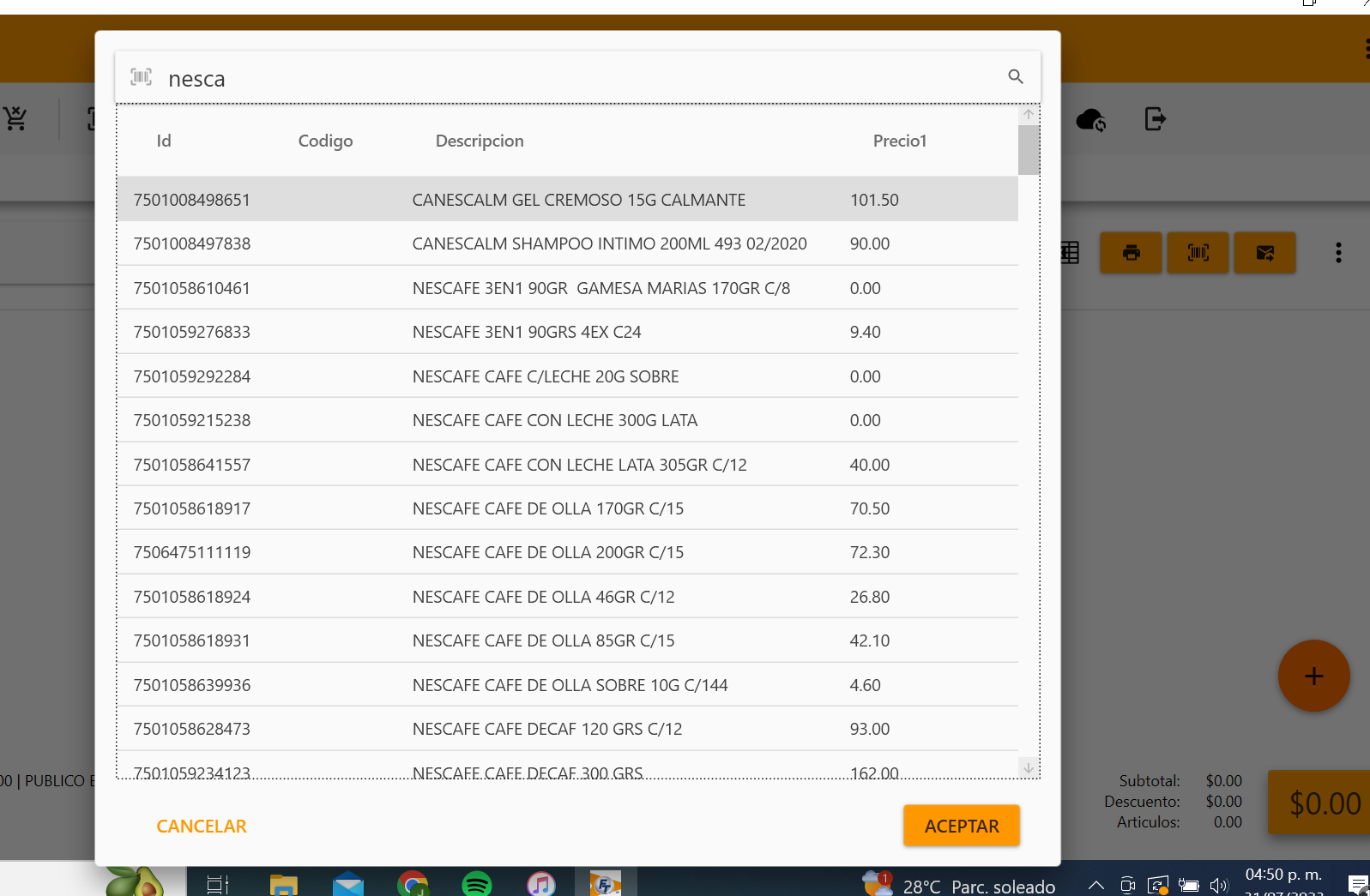Click the battery tray icon
Screen dimensions: 1370x896
click(1189, 886)
